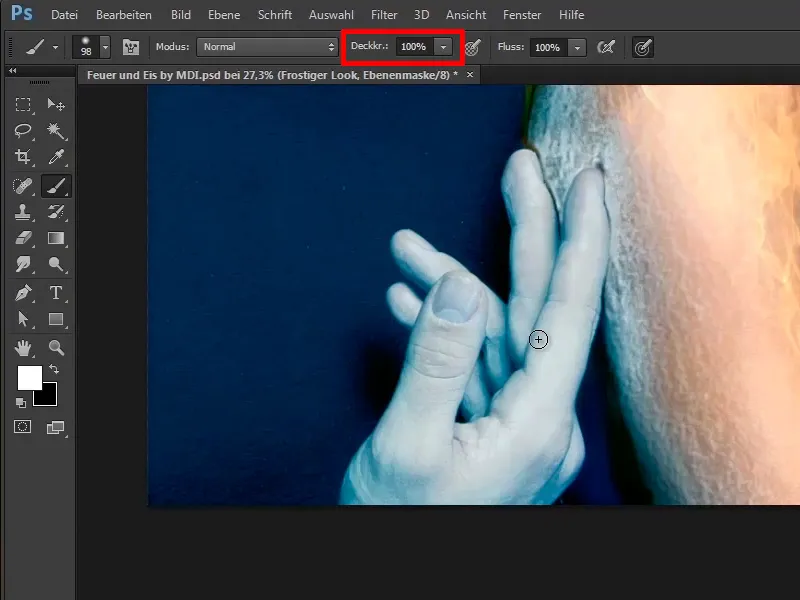The image size is (800, 600).
Task: Toggle Quick Mask mode
Action: pyautogui.click(x=22, y=427)
